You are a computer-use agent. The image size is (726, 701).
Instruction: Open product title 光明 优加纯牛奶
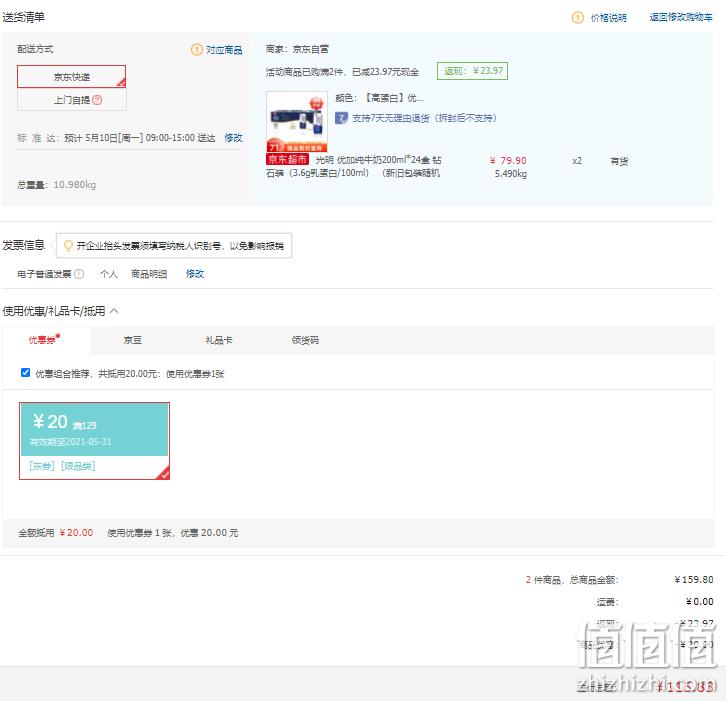[x=354, y=166]
